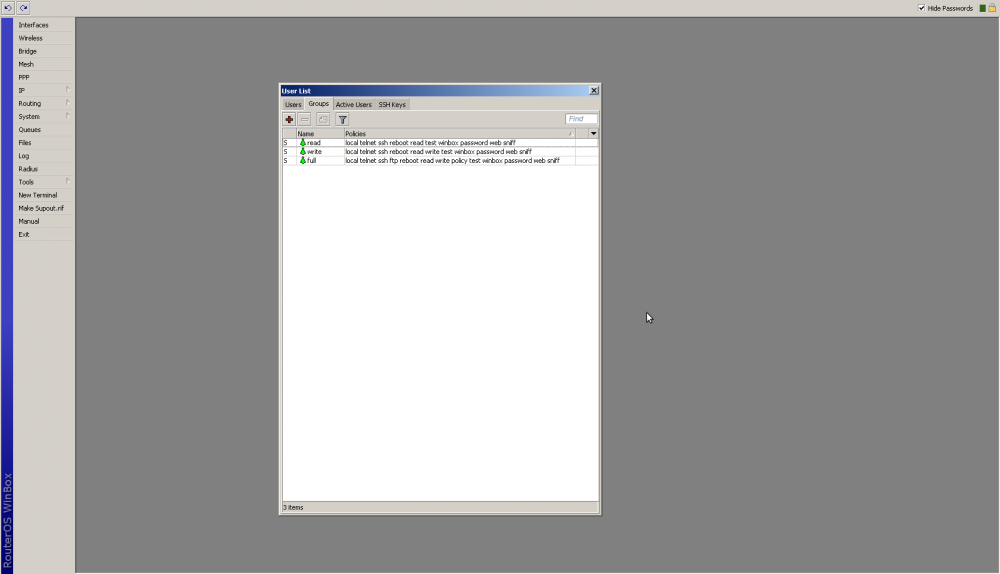Toggle the Hide Passwords checkbox
This screenshot has height=574, width=1000.
(x=922, y=8)
